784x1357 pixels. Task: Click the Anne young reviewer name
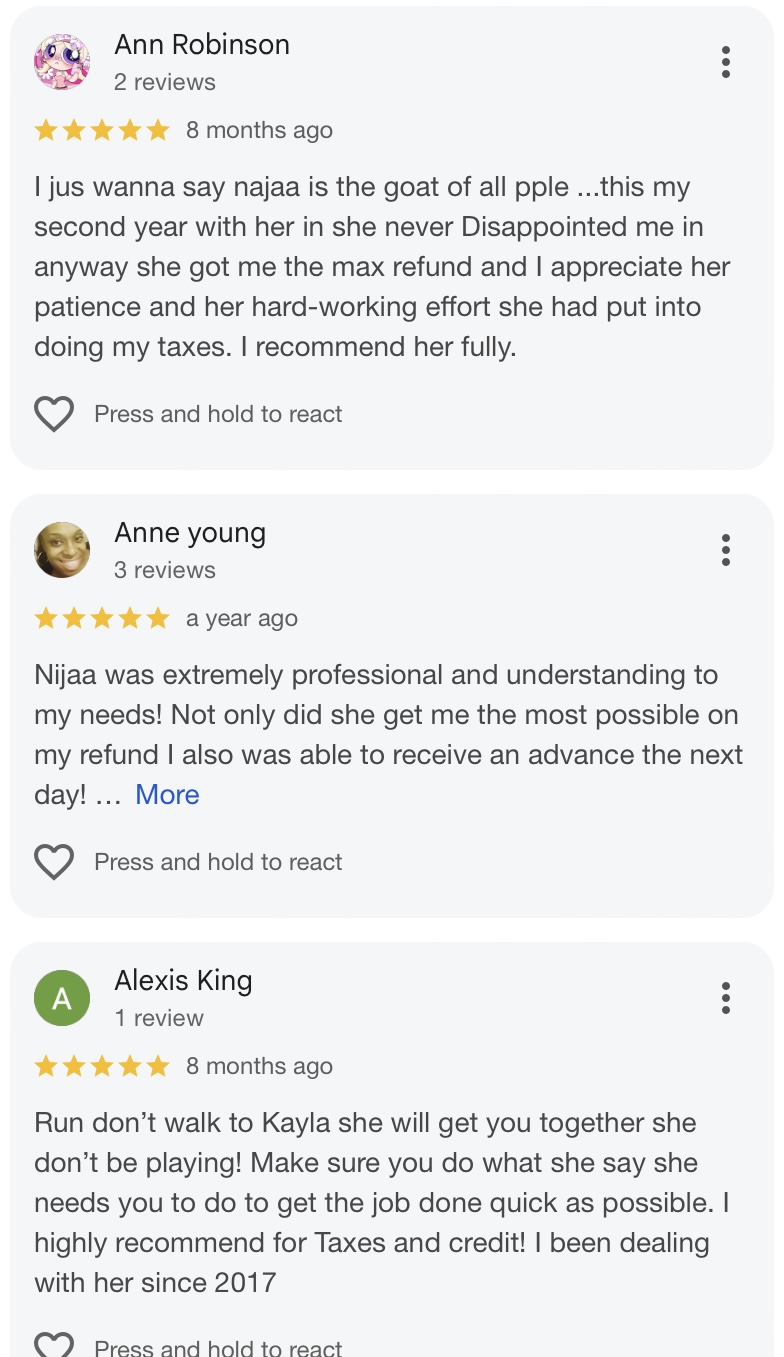coord(190,533)
